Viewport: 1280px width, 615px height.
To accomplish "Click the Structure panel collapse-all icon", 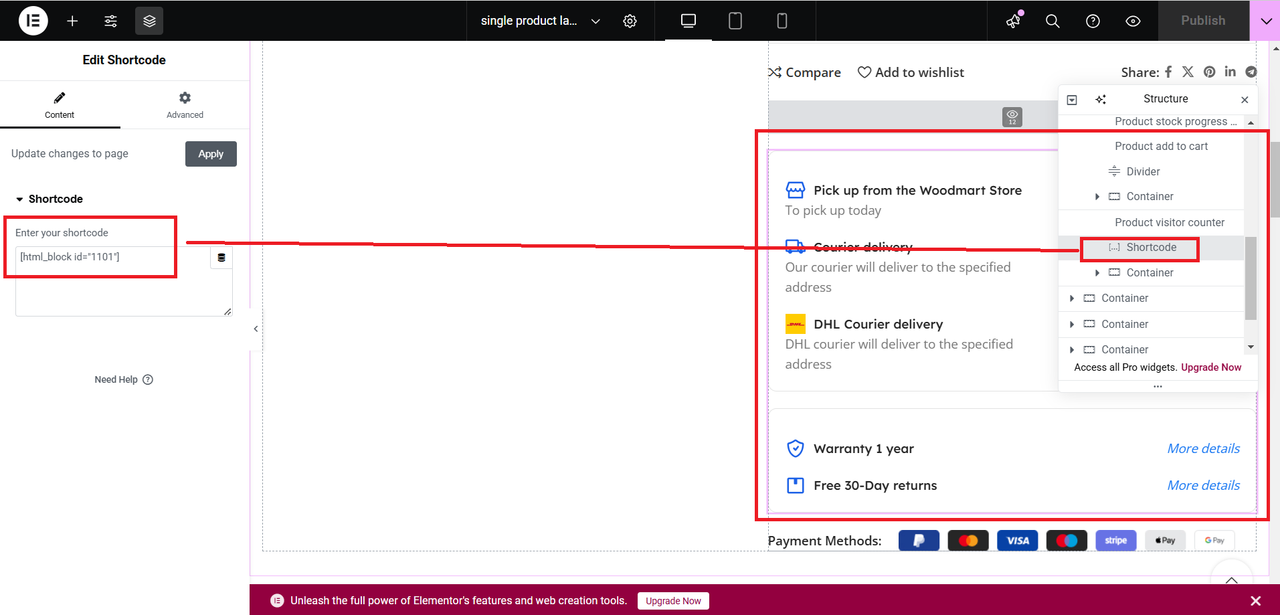I will [1072, 100].
